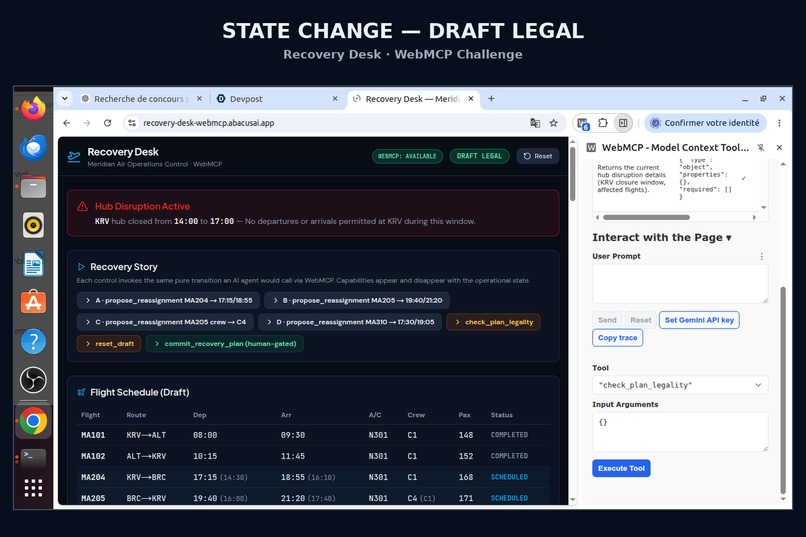Click the Recovery Desk plane logo
Image resolution: width=806 pixels, height=537 pixels.
(x=74, y=156)
